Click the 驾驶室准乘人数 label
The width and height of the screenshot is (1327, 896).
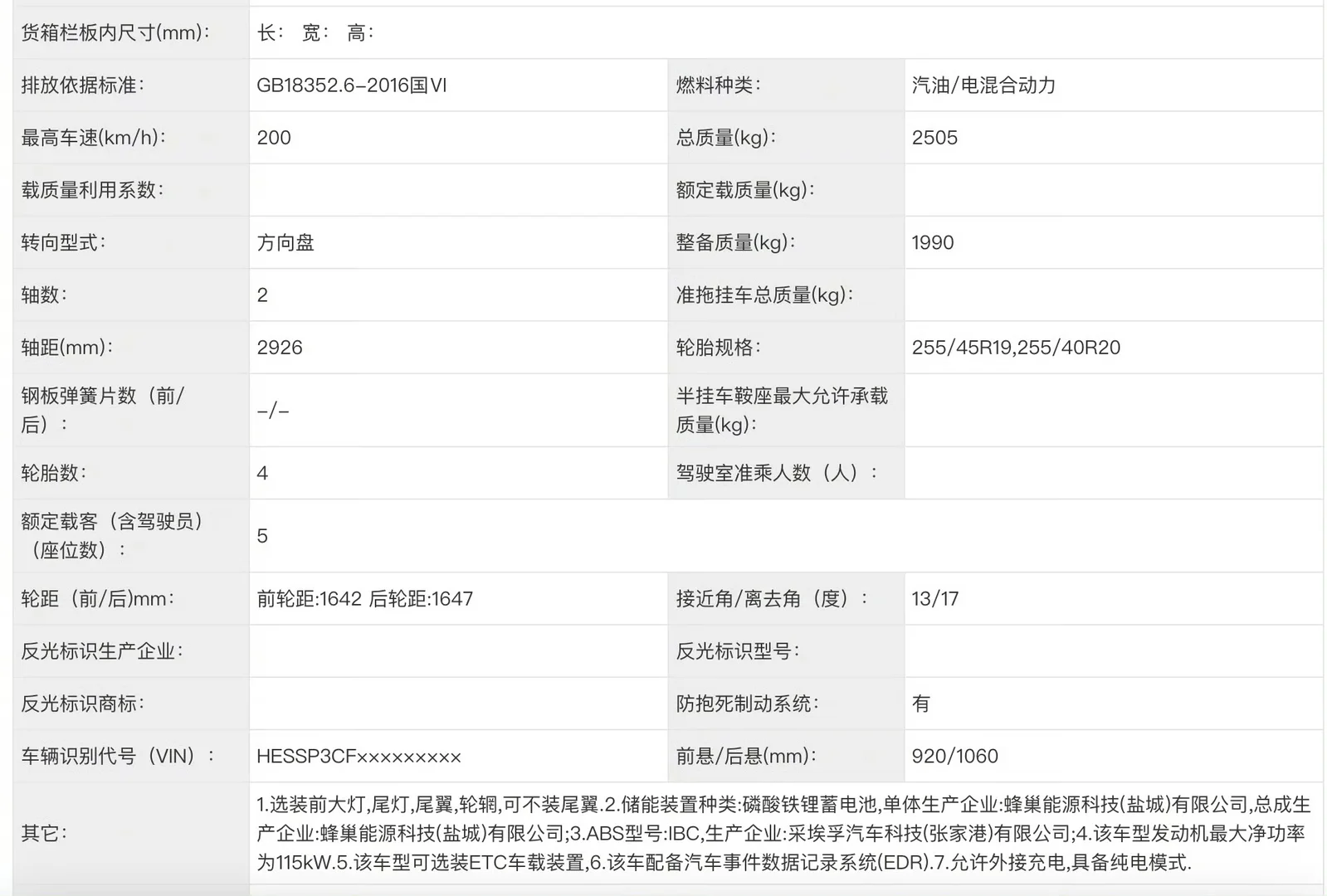pyautogui.click(x=776, y=474)
